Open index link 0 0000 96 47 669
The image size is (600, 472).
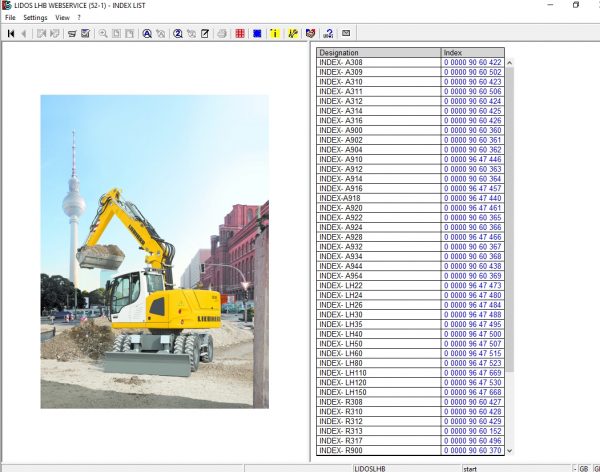(473, 373)
